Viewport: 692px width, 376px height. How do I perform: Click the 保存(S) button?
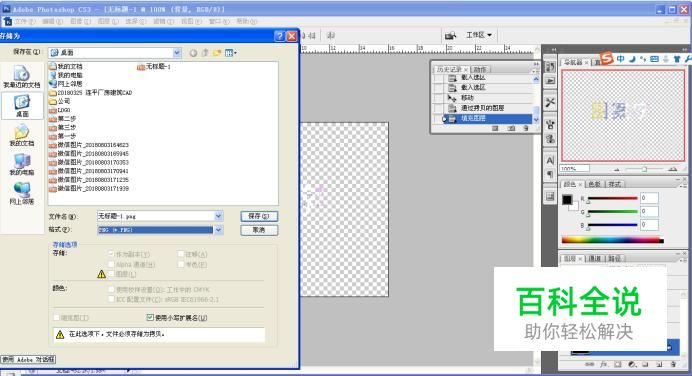(x=259, y=216)
